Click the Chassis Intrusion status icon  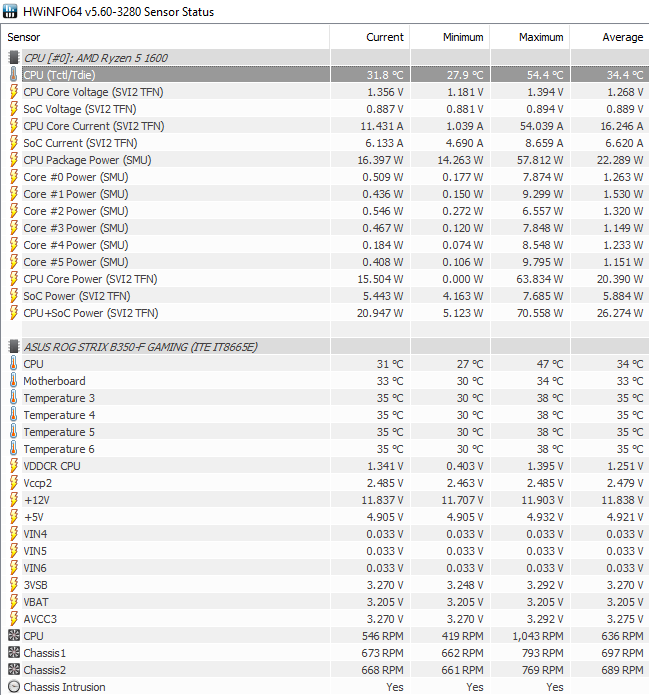(14, 687)
